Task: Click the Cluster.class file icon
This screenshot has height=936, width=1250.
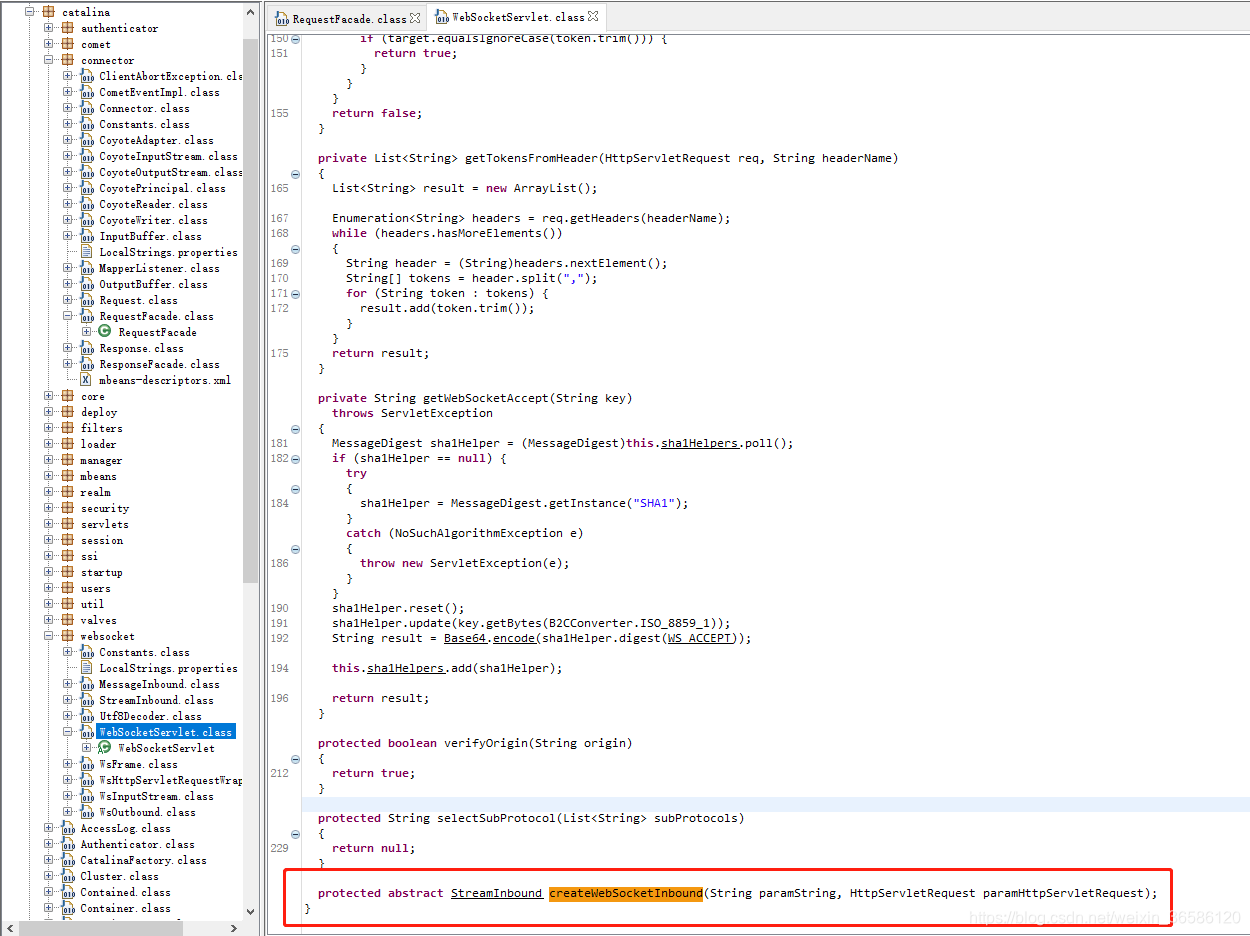Action: point(68,876)
